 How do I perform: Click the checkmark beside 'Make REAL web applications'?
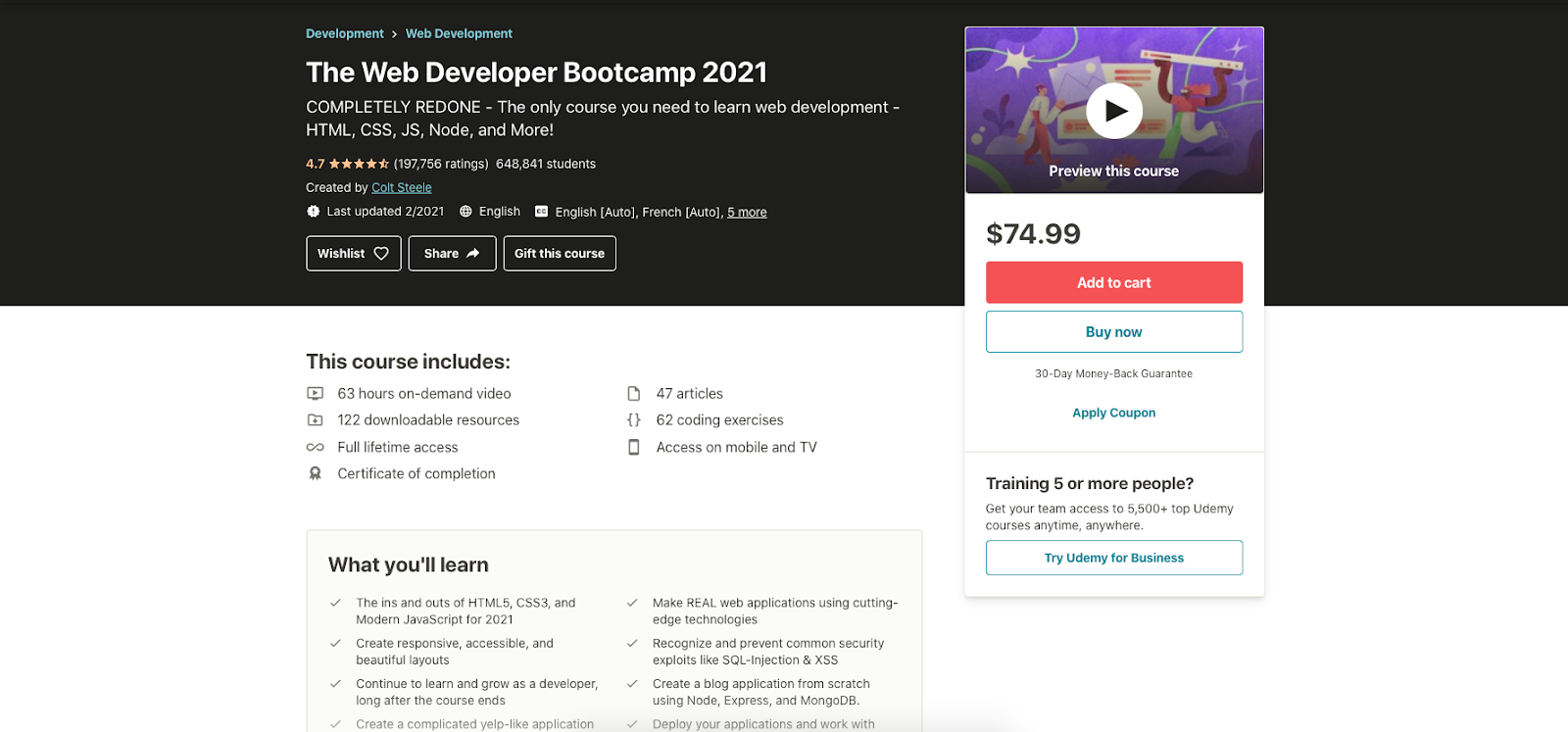point(632,603)
